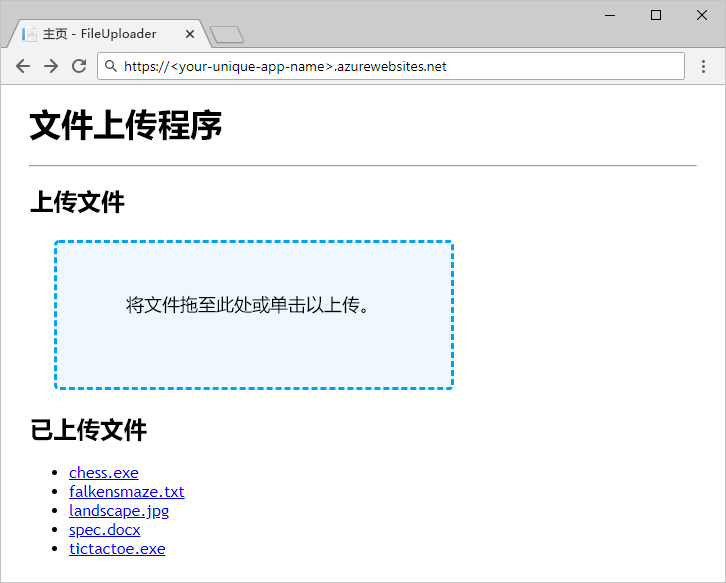Close the FileUploader tab
Viewport: 726px width, 583px height.
coord(190,34)
